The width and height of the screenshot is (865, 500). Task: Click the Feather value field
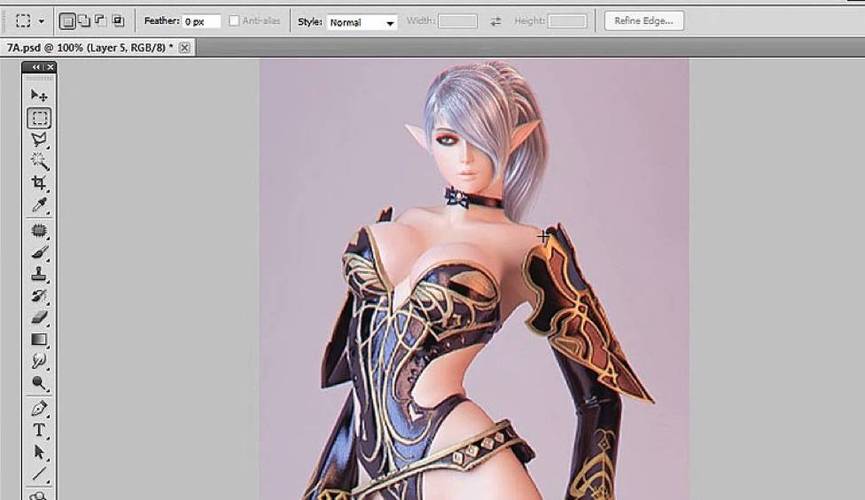point(201,22)
